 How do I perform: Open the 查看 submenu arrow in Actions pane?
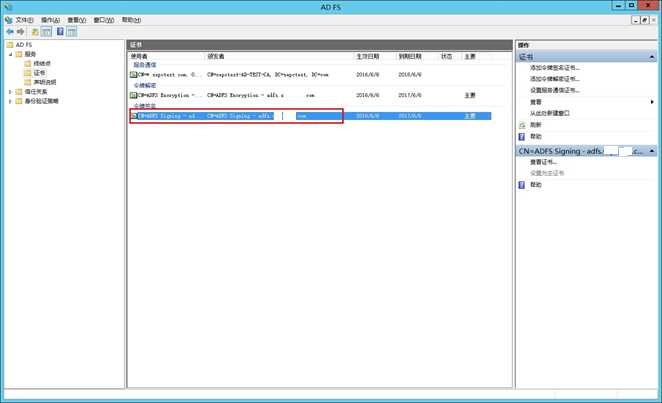click(652, 102)
